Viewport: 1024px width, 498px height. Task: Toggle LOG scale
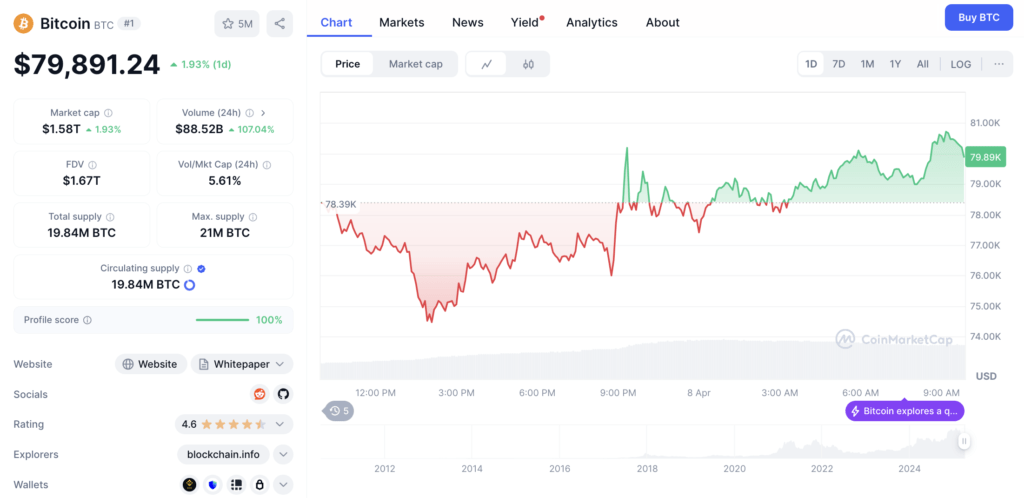(961, 64)
